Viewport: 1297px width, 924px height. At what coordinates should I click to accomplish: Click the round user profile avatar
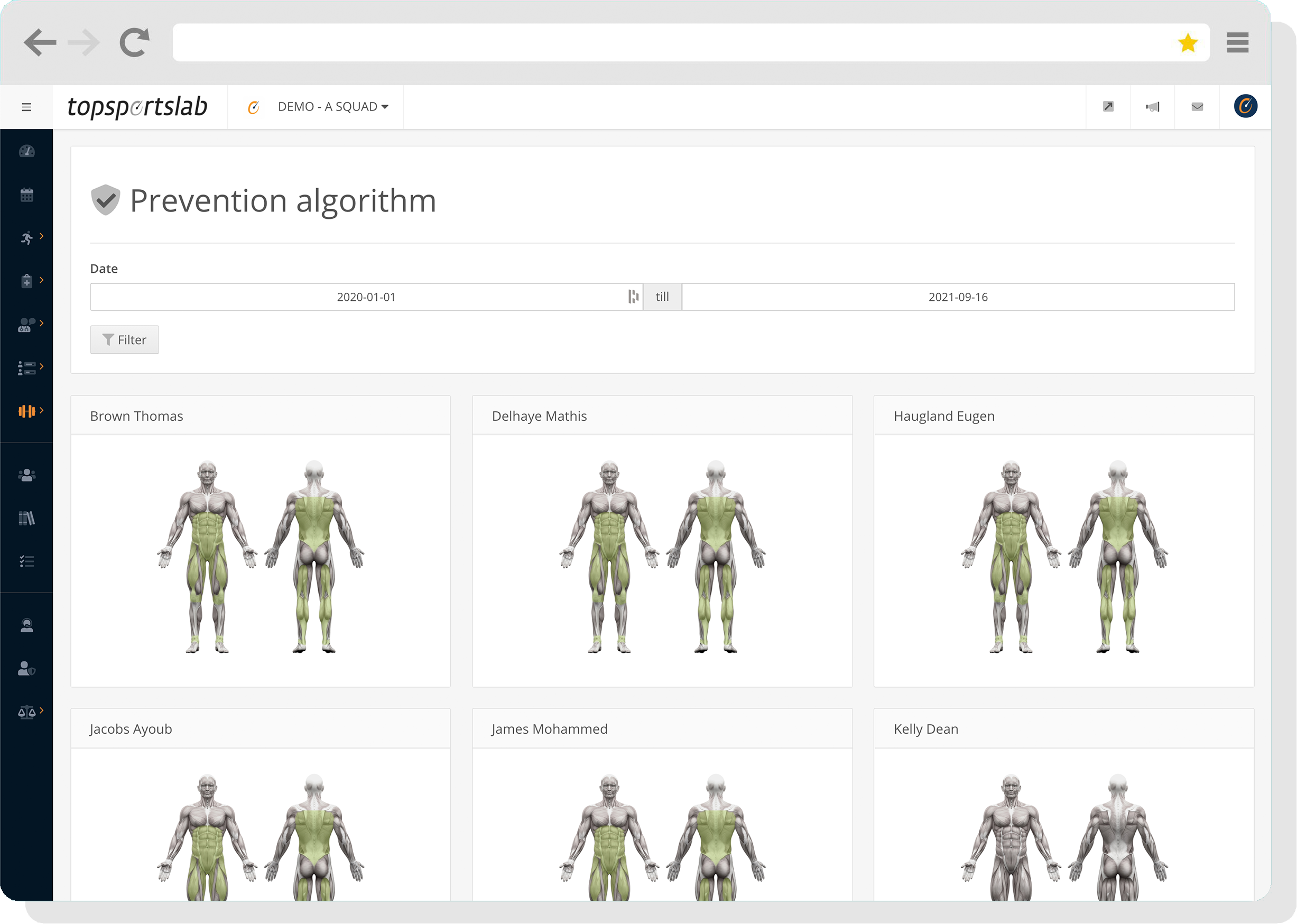click(x=1246, y=106)
